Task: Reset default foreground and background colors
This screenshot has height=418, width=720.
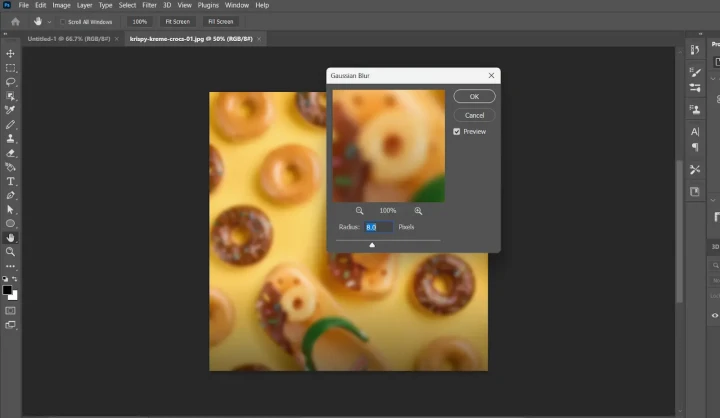Action: pos(5,279)
